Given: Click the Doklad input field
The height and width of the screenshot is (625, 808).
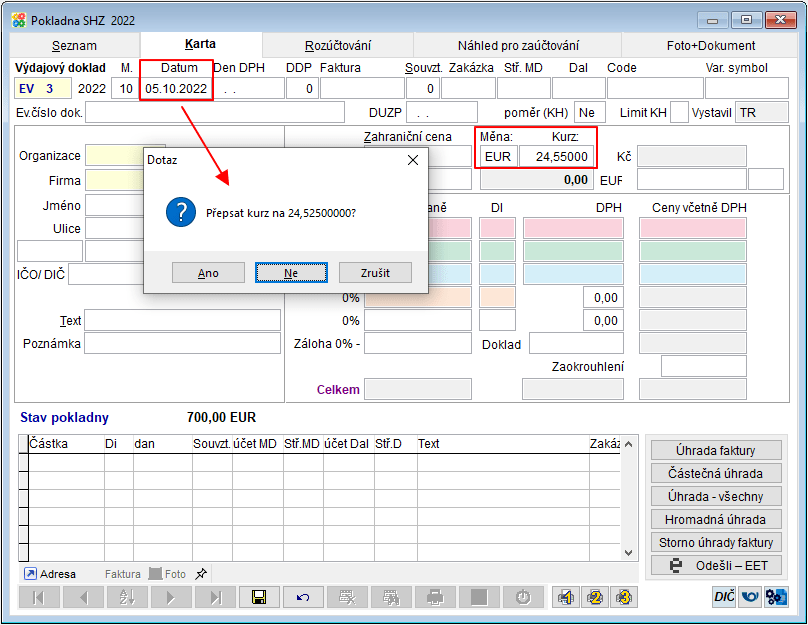Looking at the screenshot, I should pos(576,344).
